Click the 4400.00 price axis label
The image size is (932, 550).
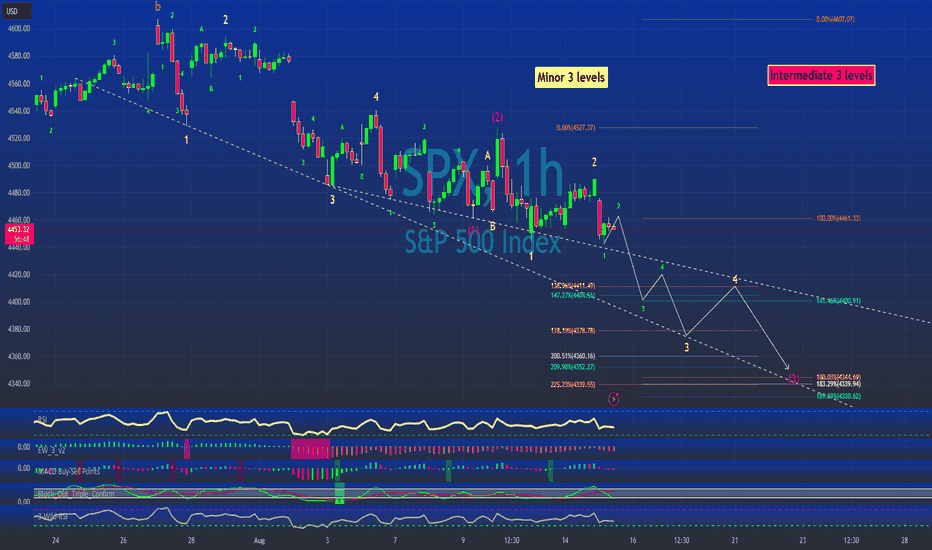pyautogui.click(x=18, y=302)
